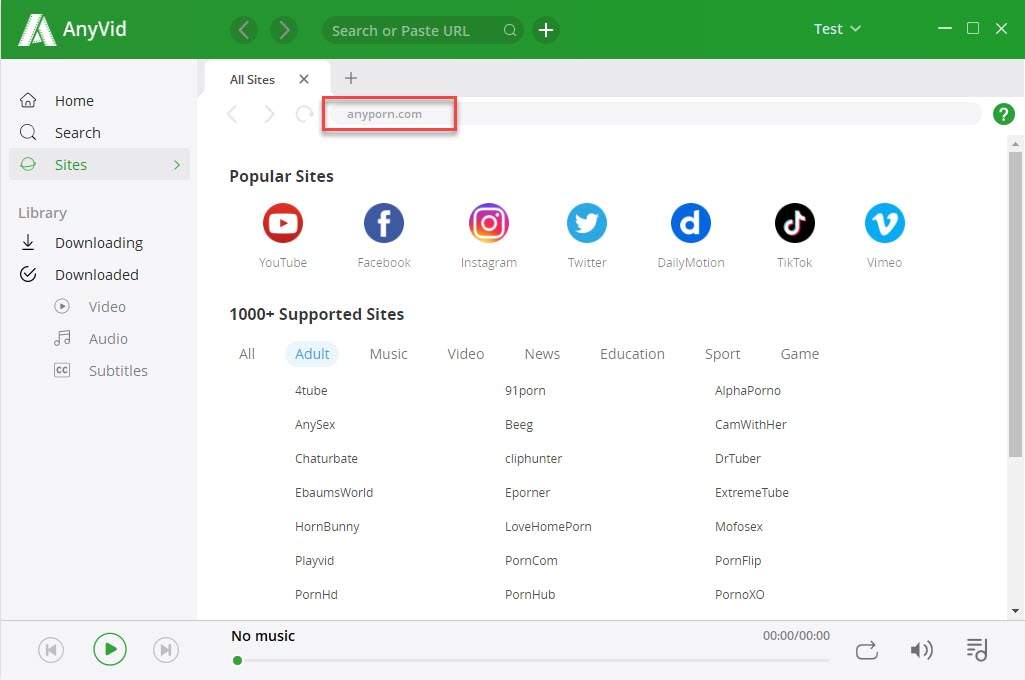Open the Test account dropdown
This screenshot has width=1025, height=680.
837,29
